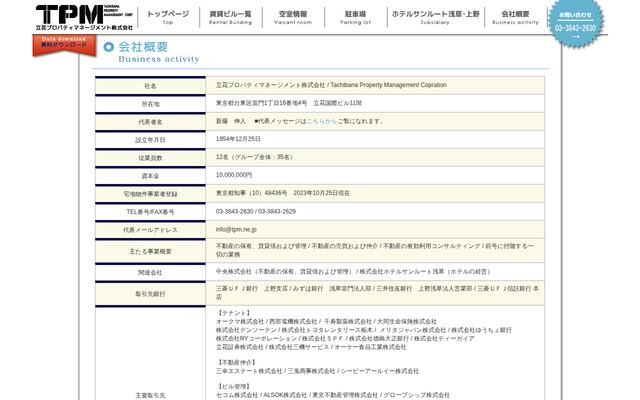Click the 会社概要 page heading text
The height and width of the screenshot is (400, 640).
(143, 47)
